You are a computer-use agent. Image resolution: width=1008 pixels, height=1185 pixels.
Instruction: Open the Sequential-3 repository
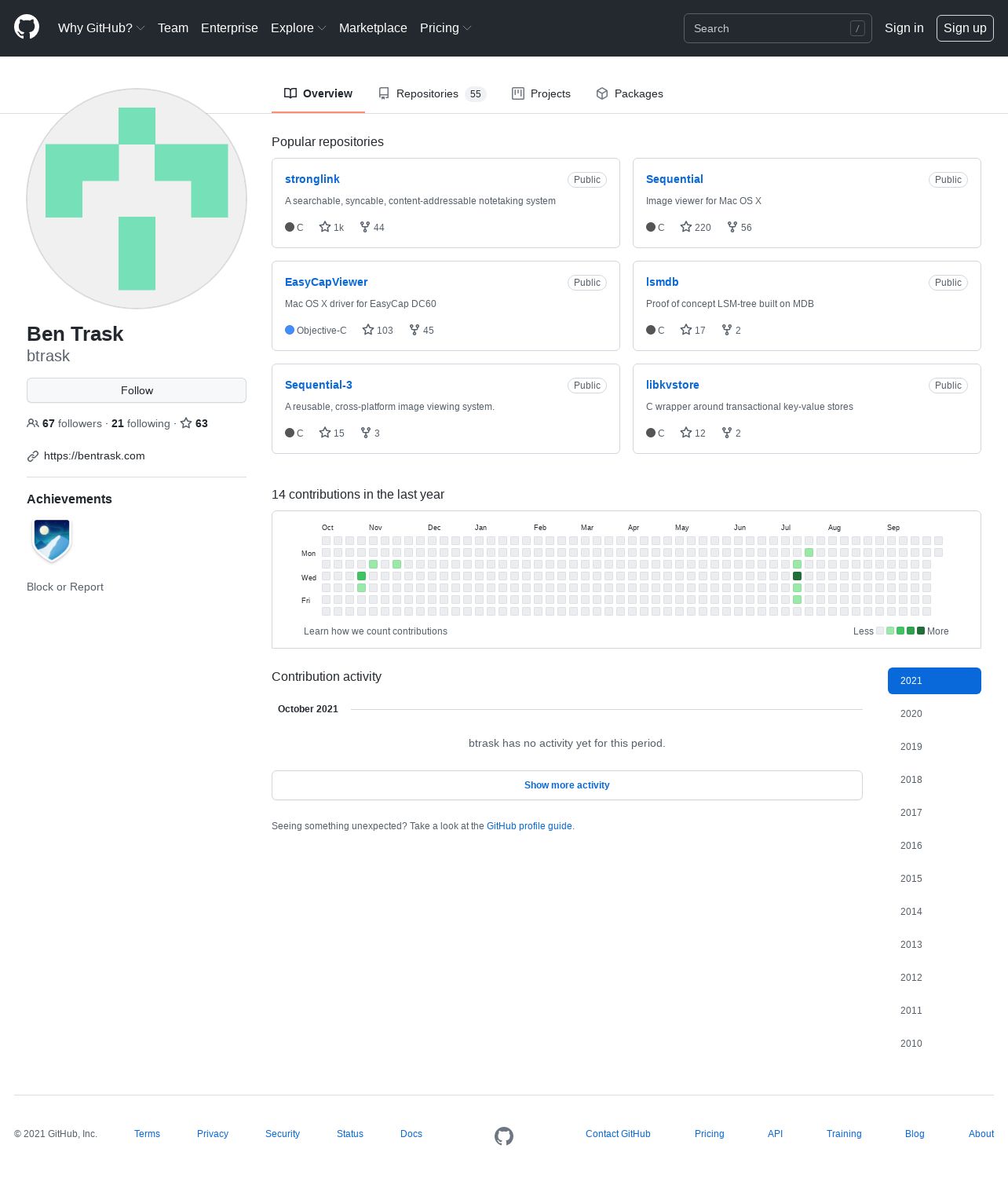[x=319, y=385]
